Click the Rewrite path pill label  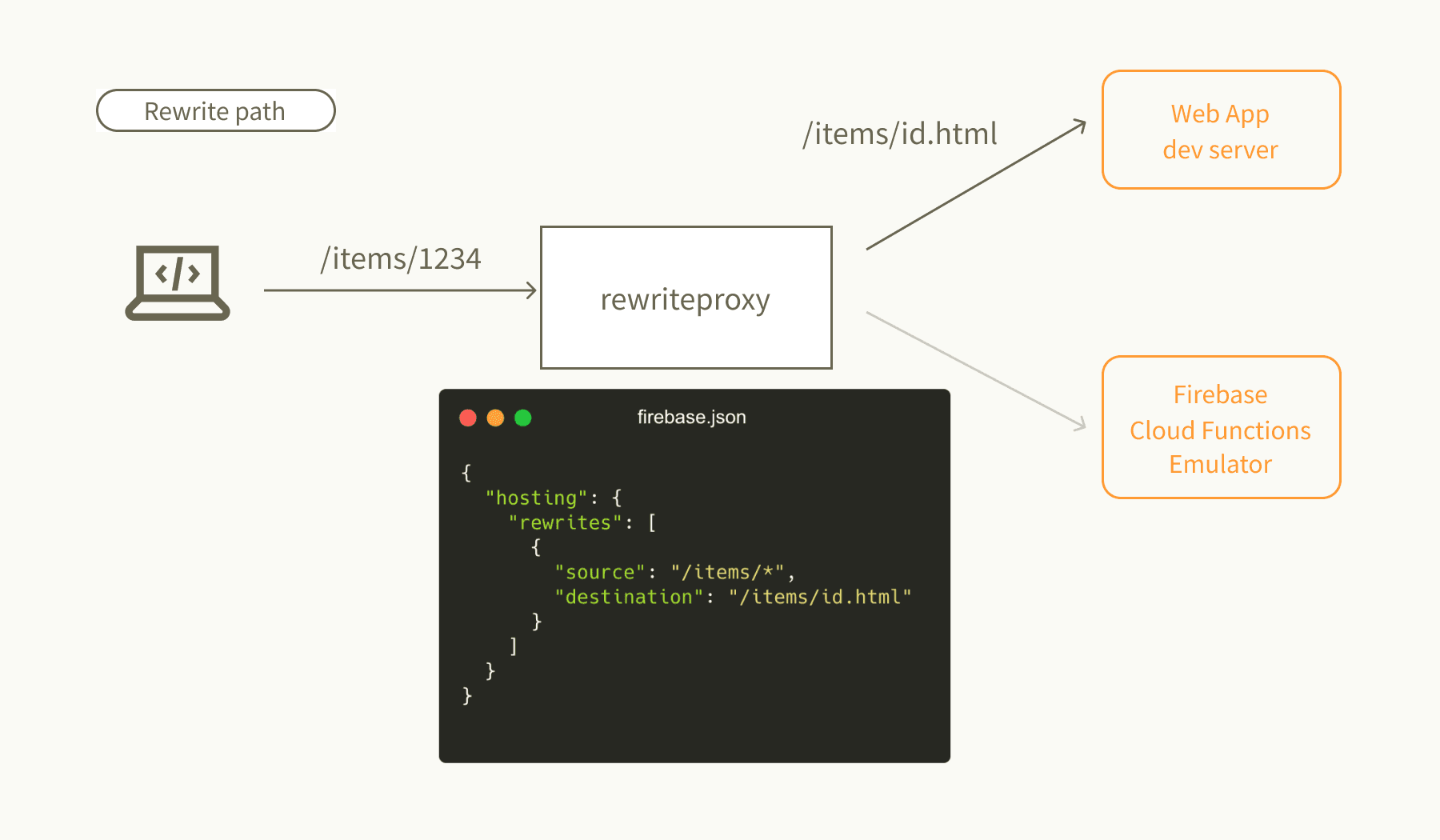[215, 110]
